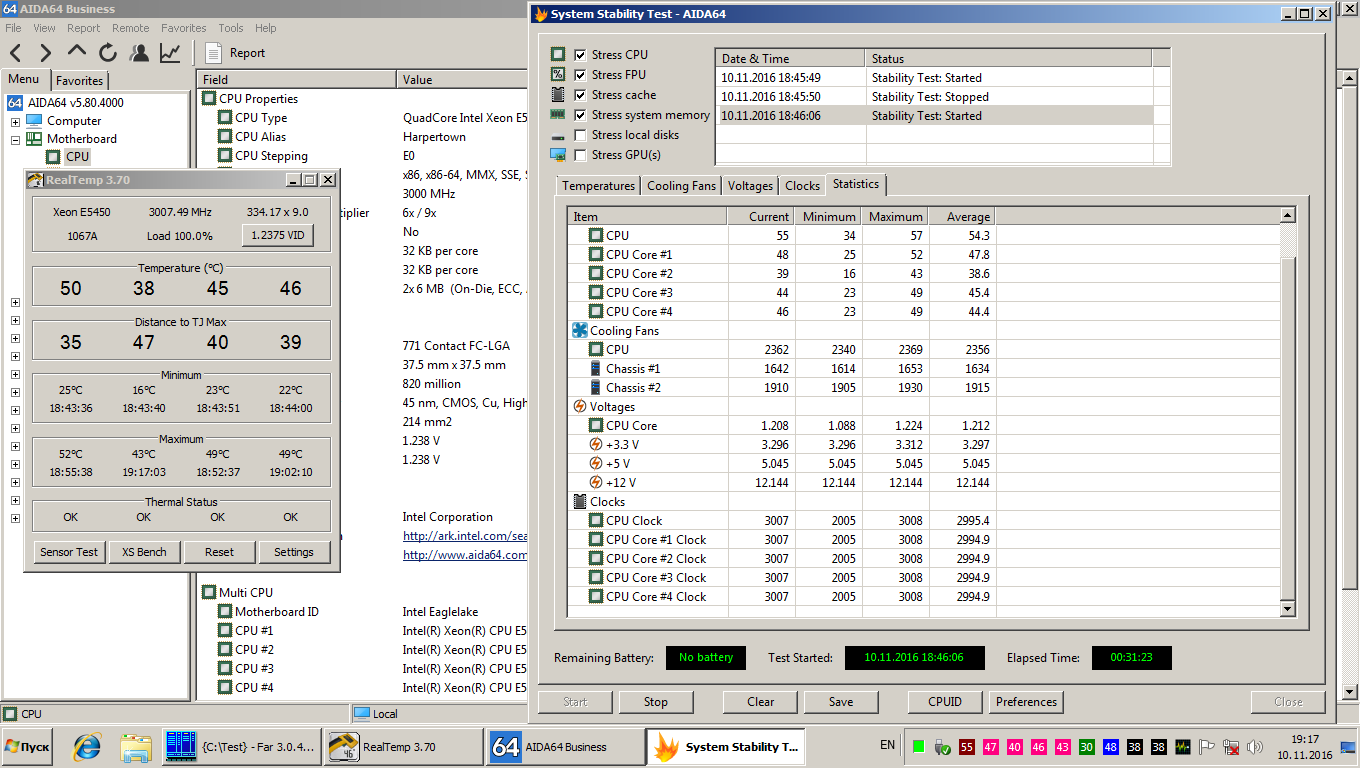Expand the Computer tree node
This screenshot has width=1360, height=768.
(16, 122)
